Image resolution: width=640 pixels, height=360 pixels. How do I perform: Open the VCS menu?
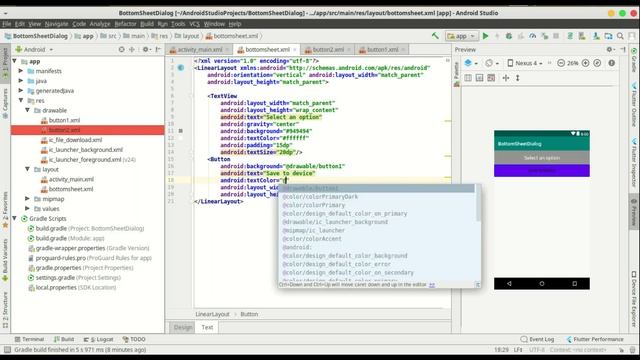click(x=194, y=24)
